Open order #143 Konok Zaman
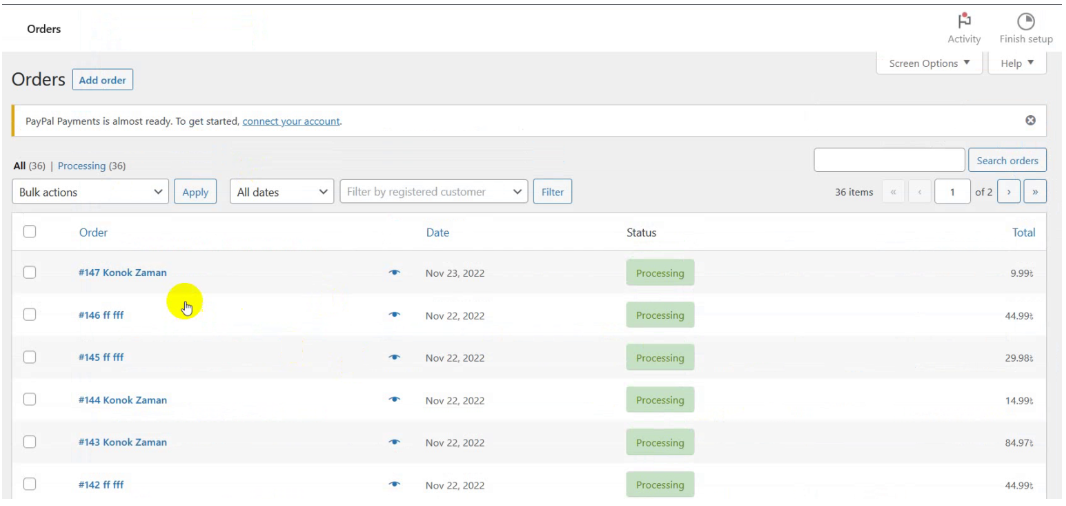The image size is (1066, 506). (x=122, y=442)
